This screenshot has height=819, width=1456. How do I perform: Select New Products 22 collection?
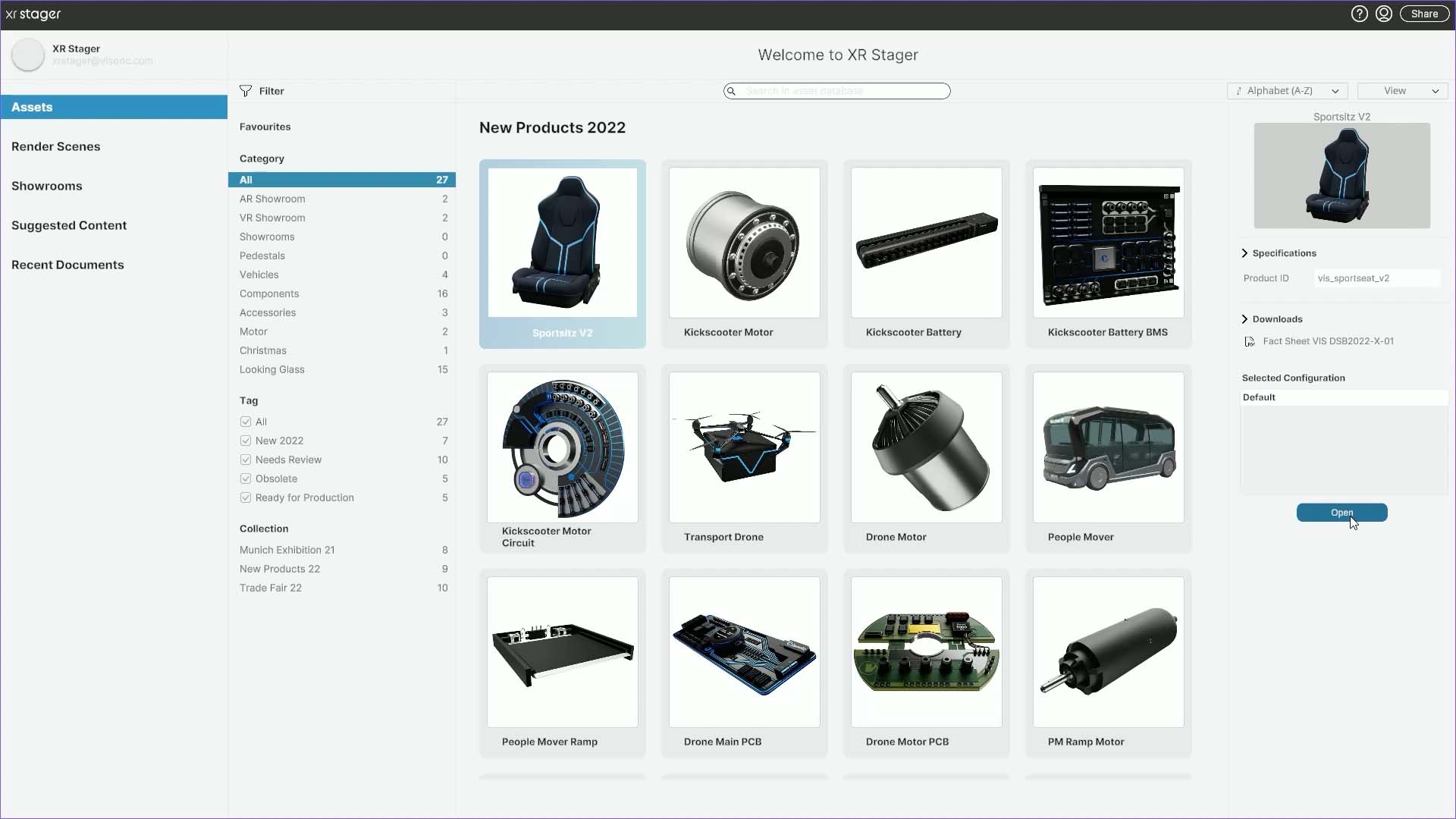pos(344,569)
